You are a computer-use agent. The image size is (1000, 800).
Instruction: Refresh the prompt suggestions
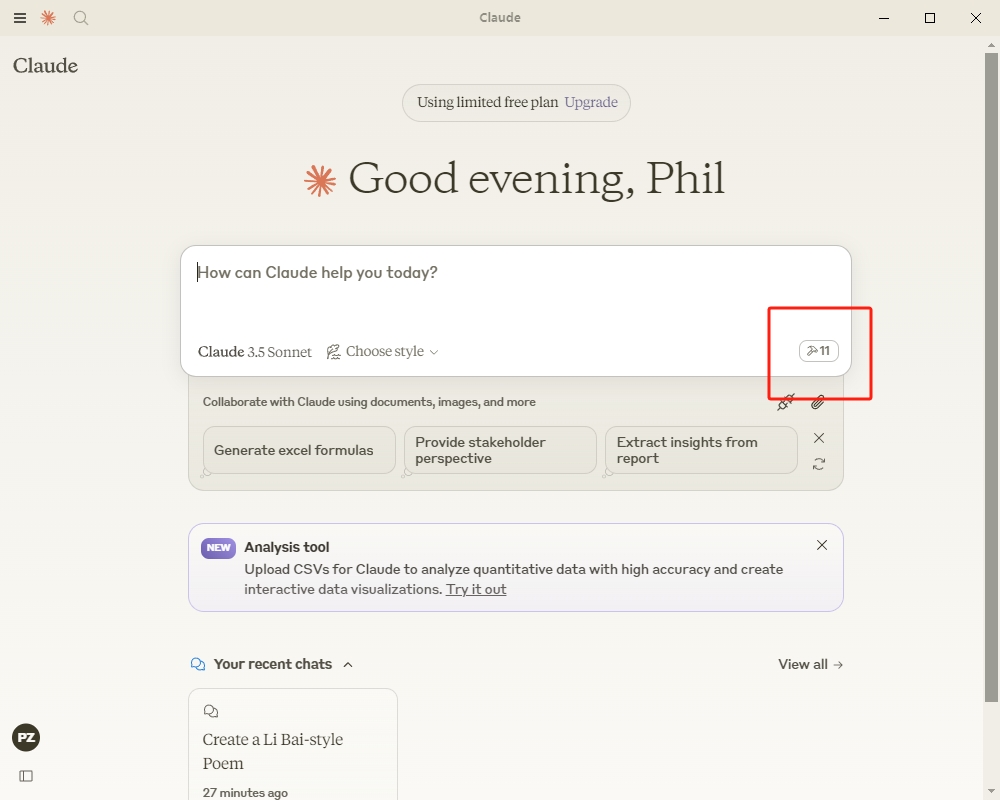(x=819, y=464)
